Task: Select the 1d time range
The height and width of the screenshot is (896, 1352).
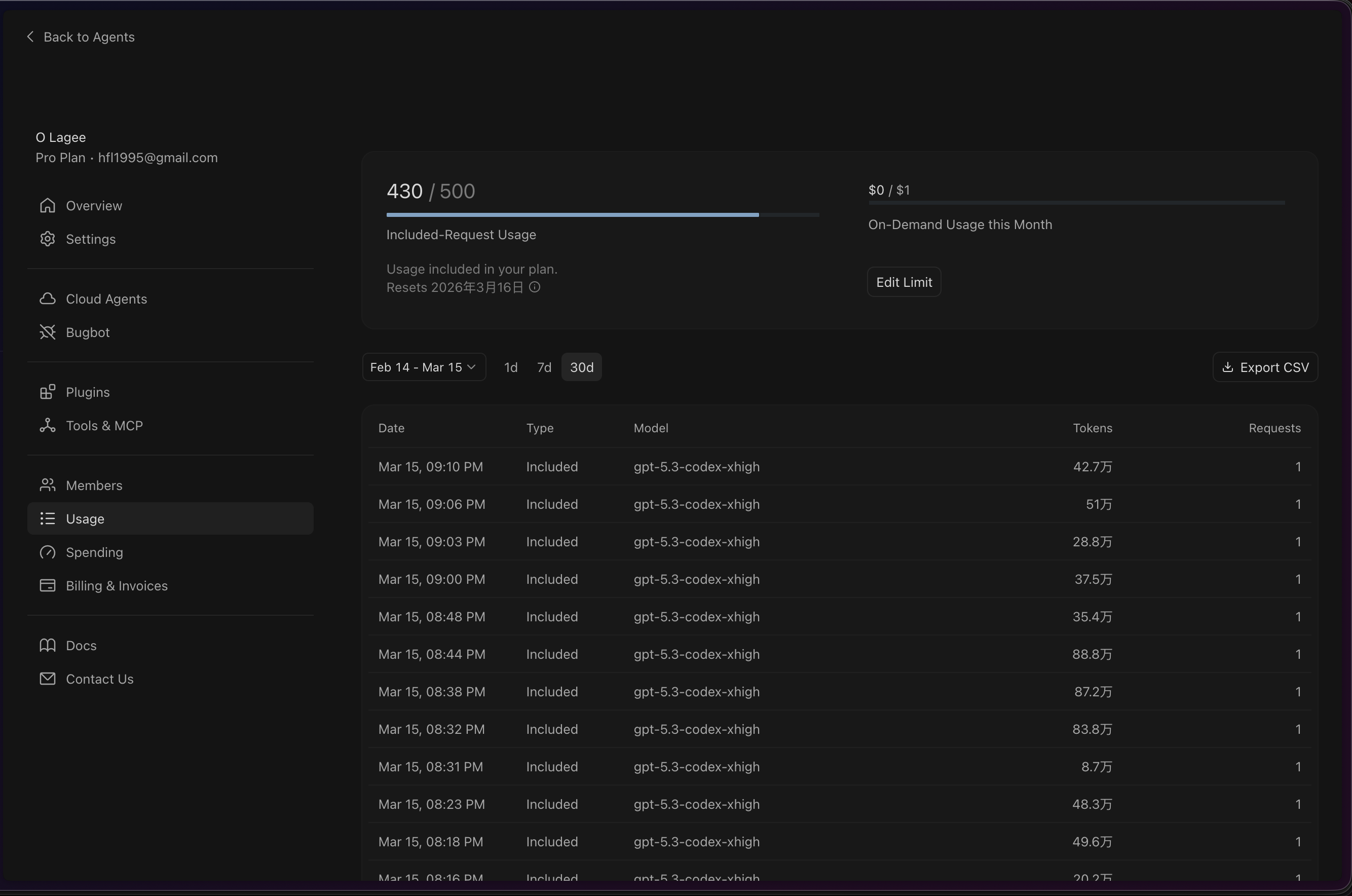Action: [510, 367]
